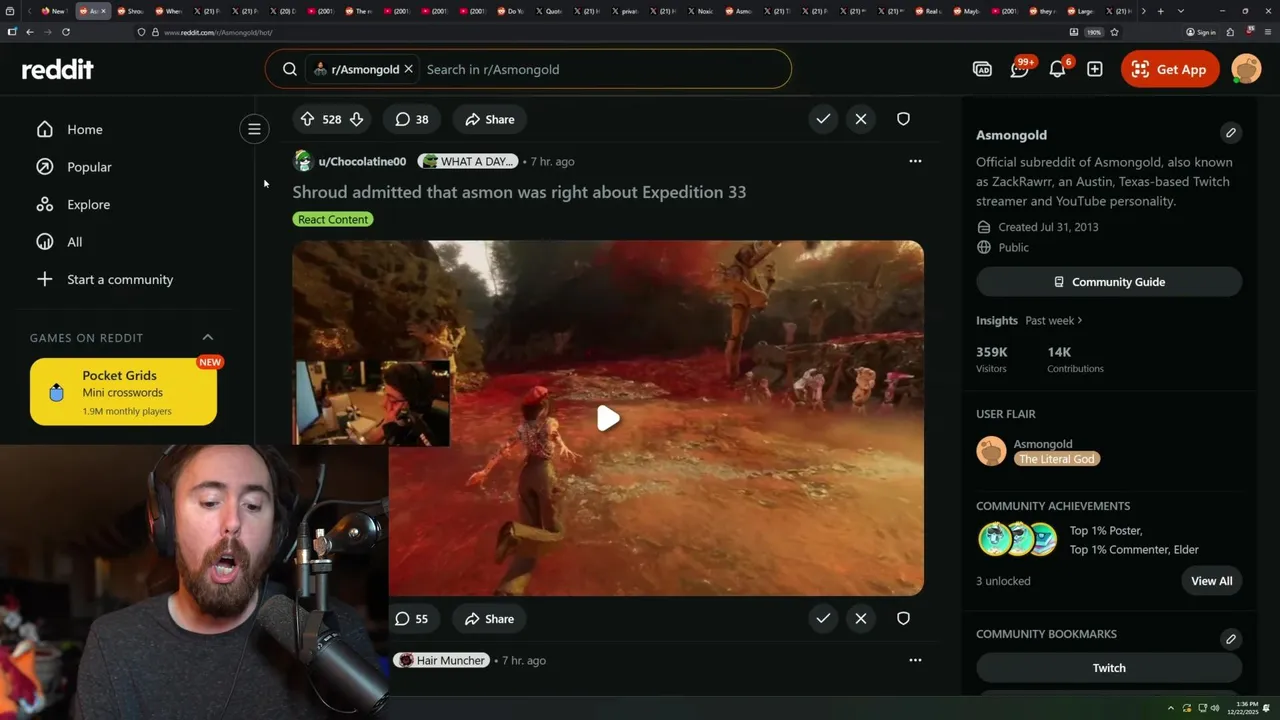The image size is (1280, 720).
Task: Click the 14K Contributions stat
Action: pyautogui.click(x=1075, y=359)
